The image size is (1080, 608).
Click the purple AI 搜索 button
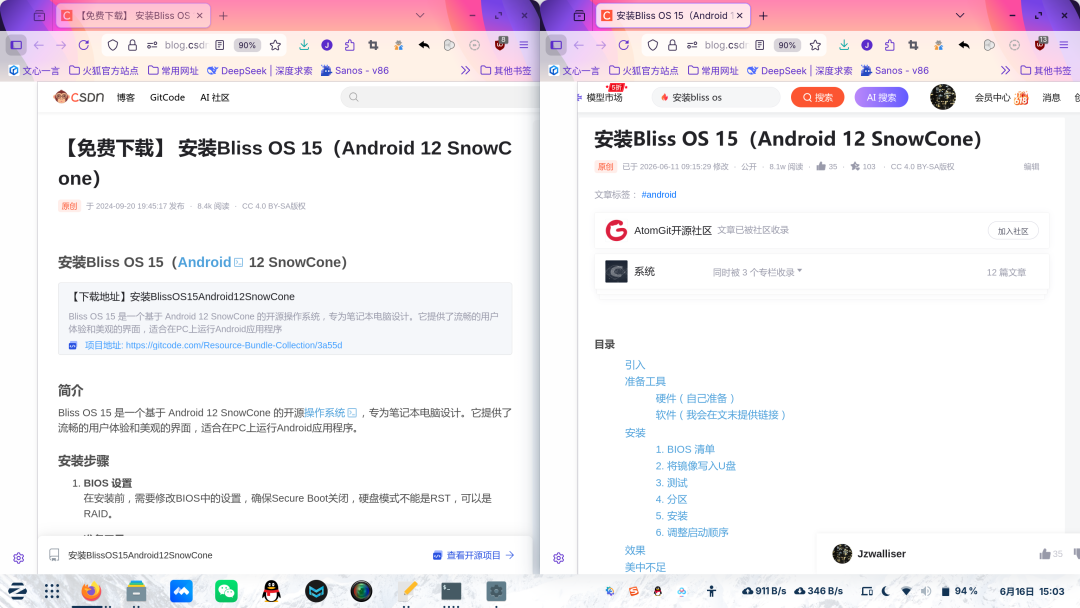(x=881, y=97)
